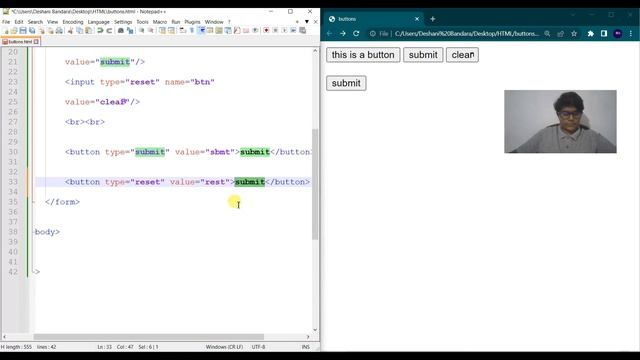Click the Zoom In toolbar icon

pyautogui.click(x=141, y=31)
